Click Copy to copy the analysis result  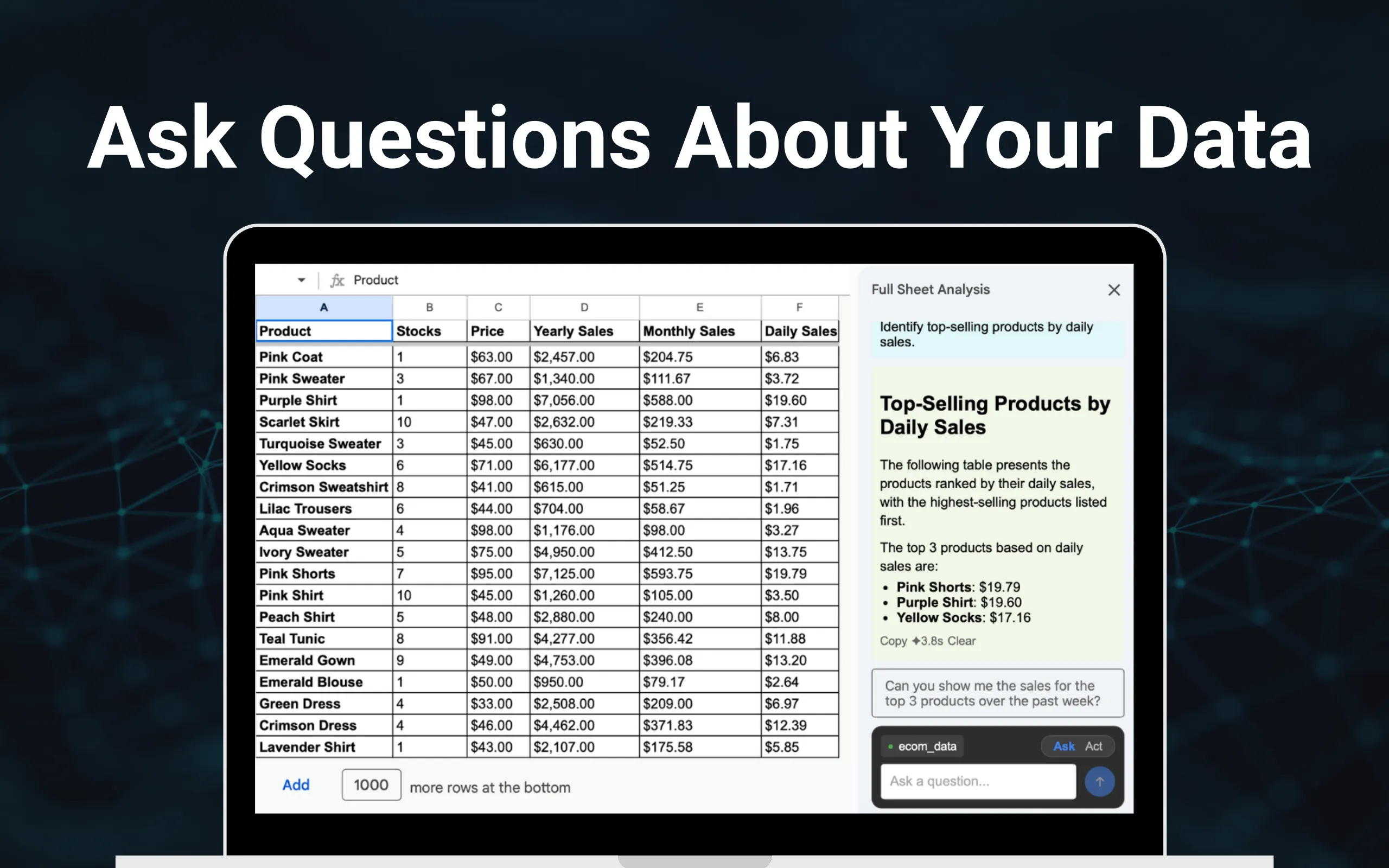893,641
